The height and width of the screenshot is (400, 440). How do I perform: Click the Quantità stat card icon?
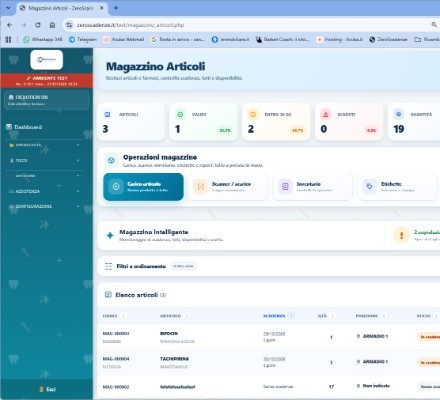tap(398, 114)
